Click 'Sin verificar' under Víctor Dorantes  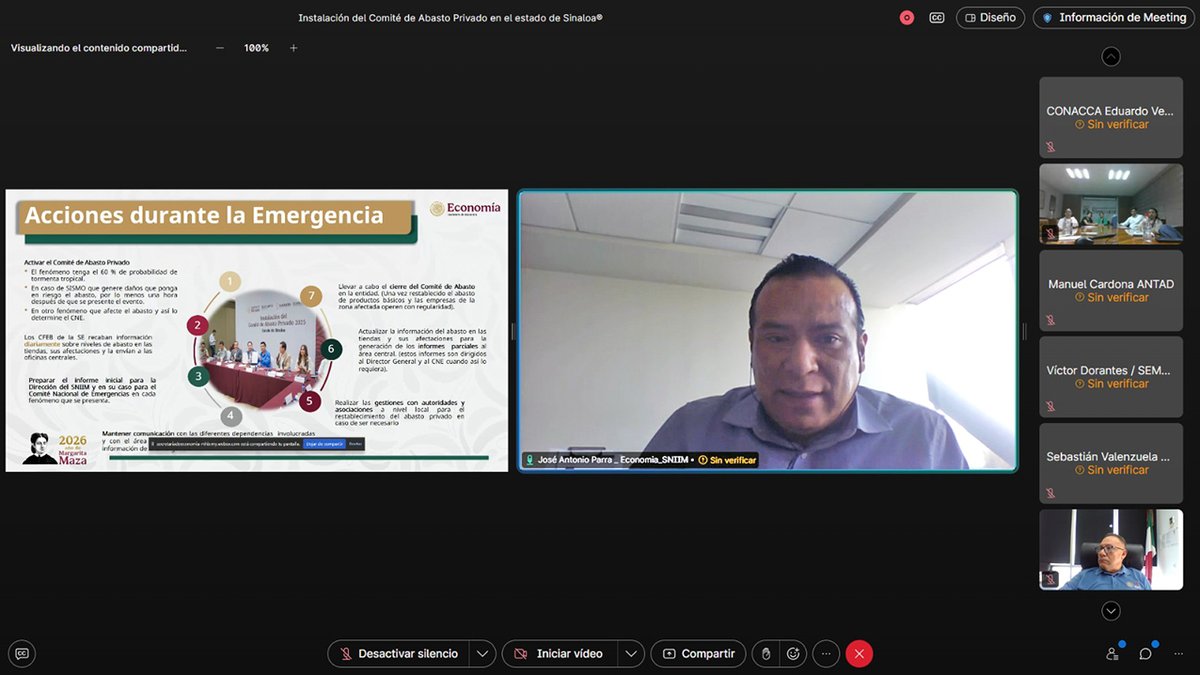[1111, 384]
